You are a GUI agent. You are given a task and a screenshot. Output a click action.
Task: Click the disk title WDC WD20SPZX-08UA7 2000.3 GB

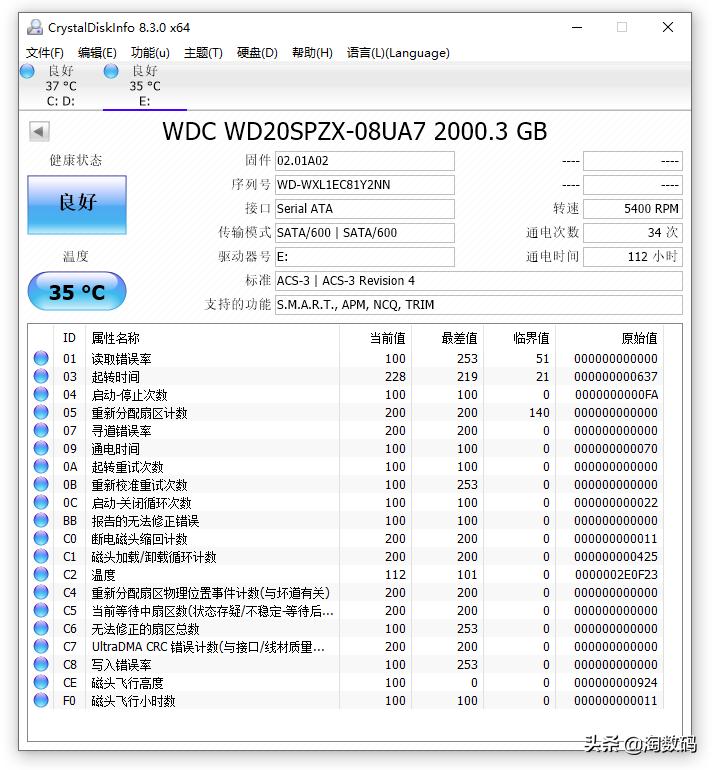pos(355,131)
